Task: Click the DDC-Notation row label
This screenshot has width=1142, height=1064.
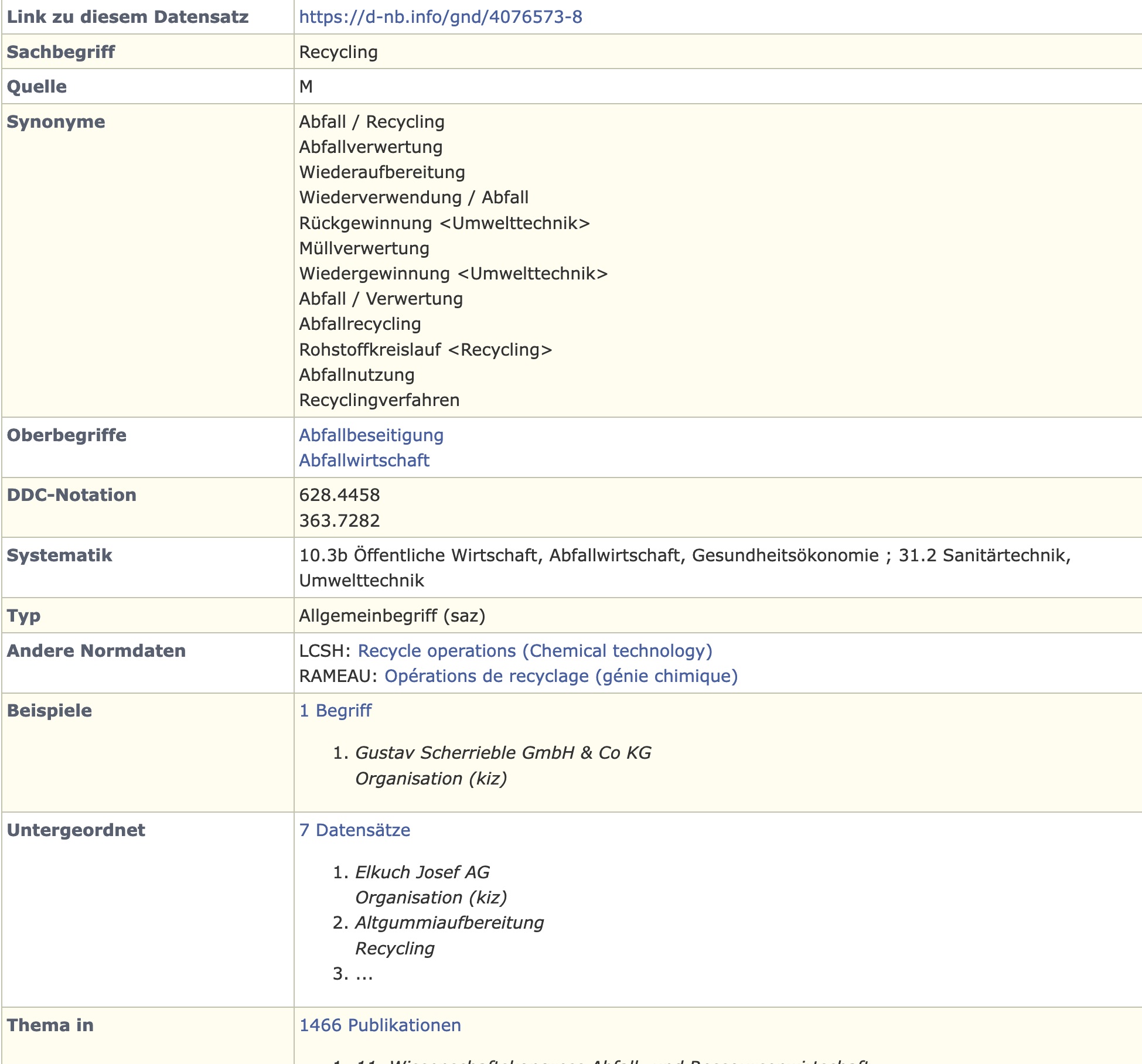Action: [x=71, y=495]
